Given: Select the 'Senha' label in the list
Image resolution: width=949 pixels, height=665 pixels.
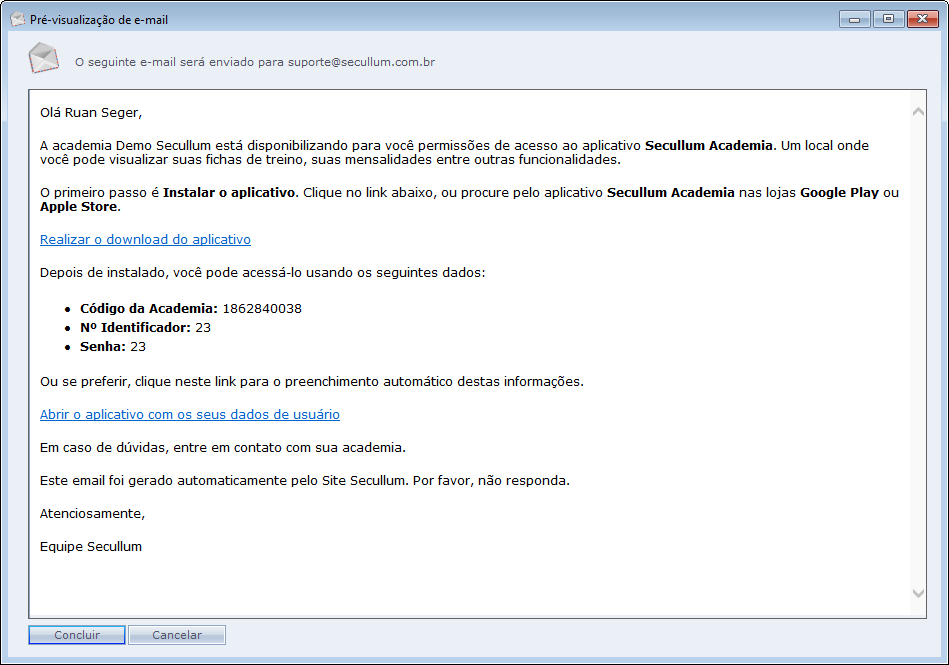Looking at the screenshot, I should (103, 347).
